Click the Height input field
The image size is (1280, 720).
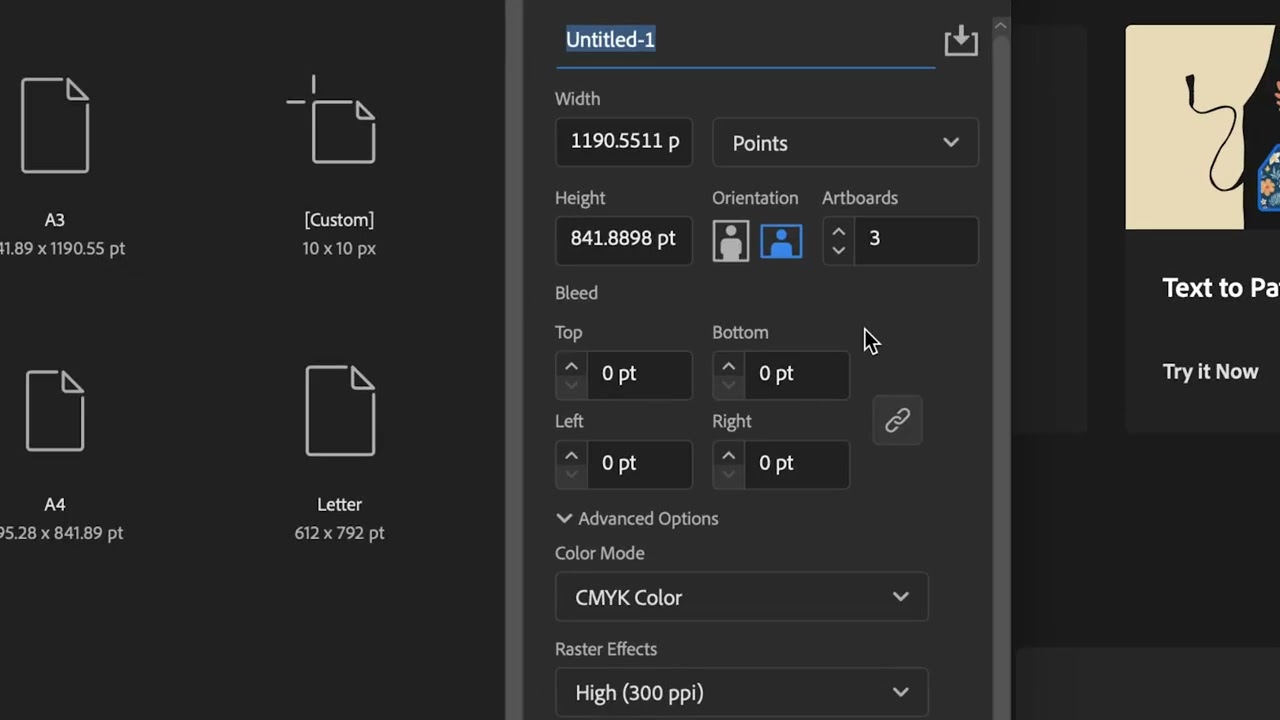point(624,239)
